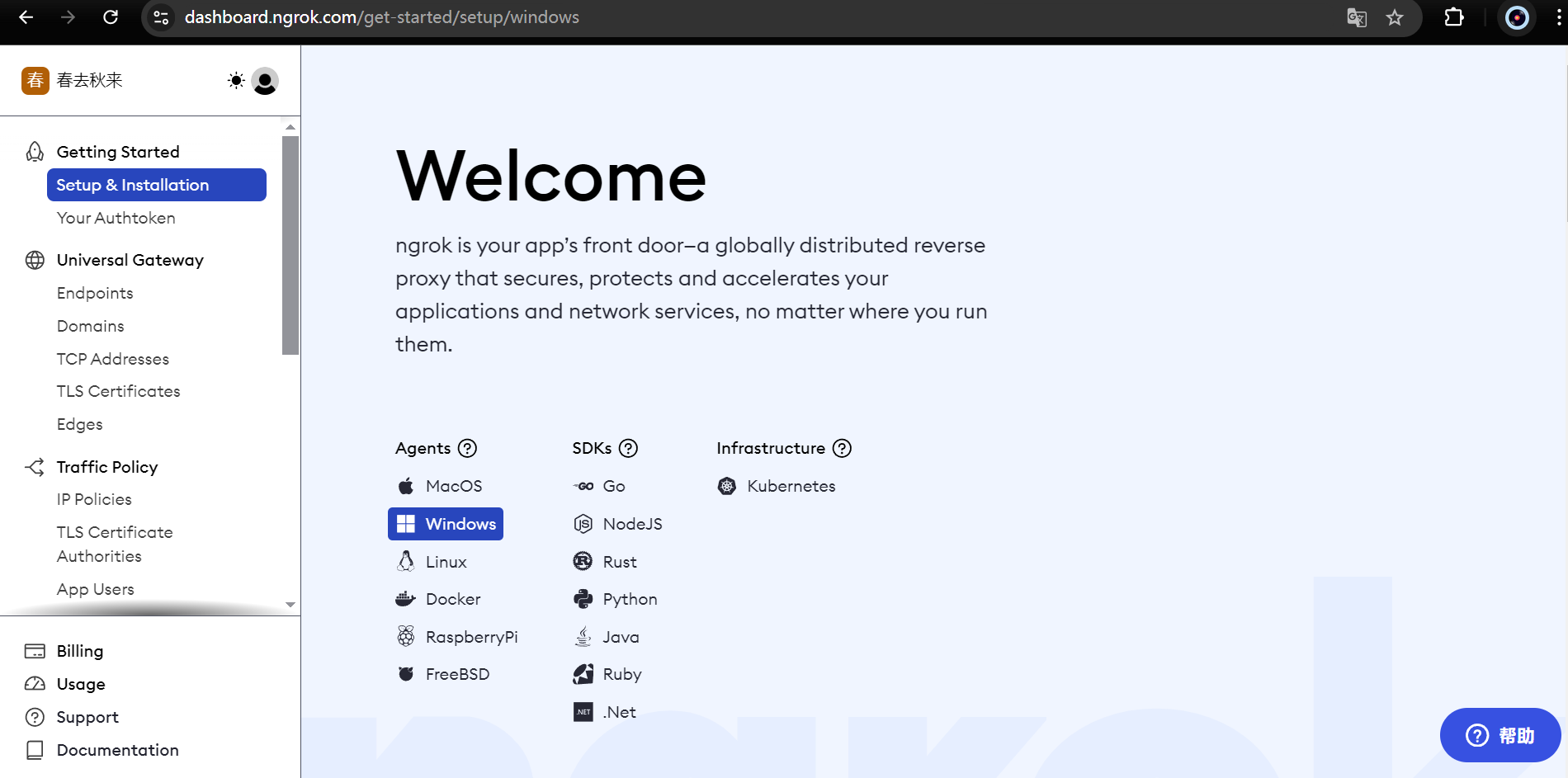Select Ruby SDK
1568x778 pixels.
[x=607, y=674]
